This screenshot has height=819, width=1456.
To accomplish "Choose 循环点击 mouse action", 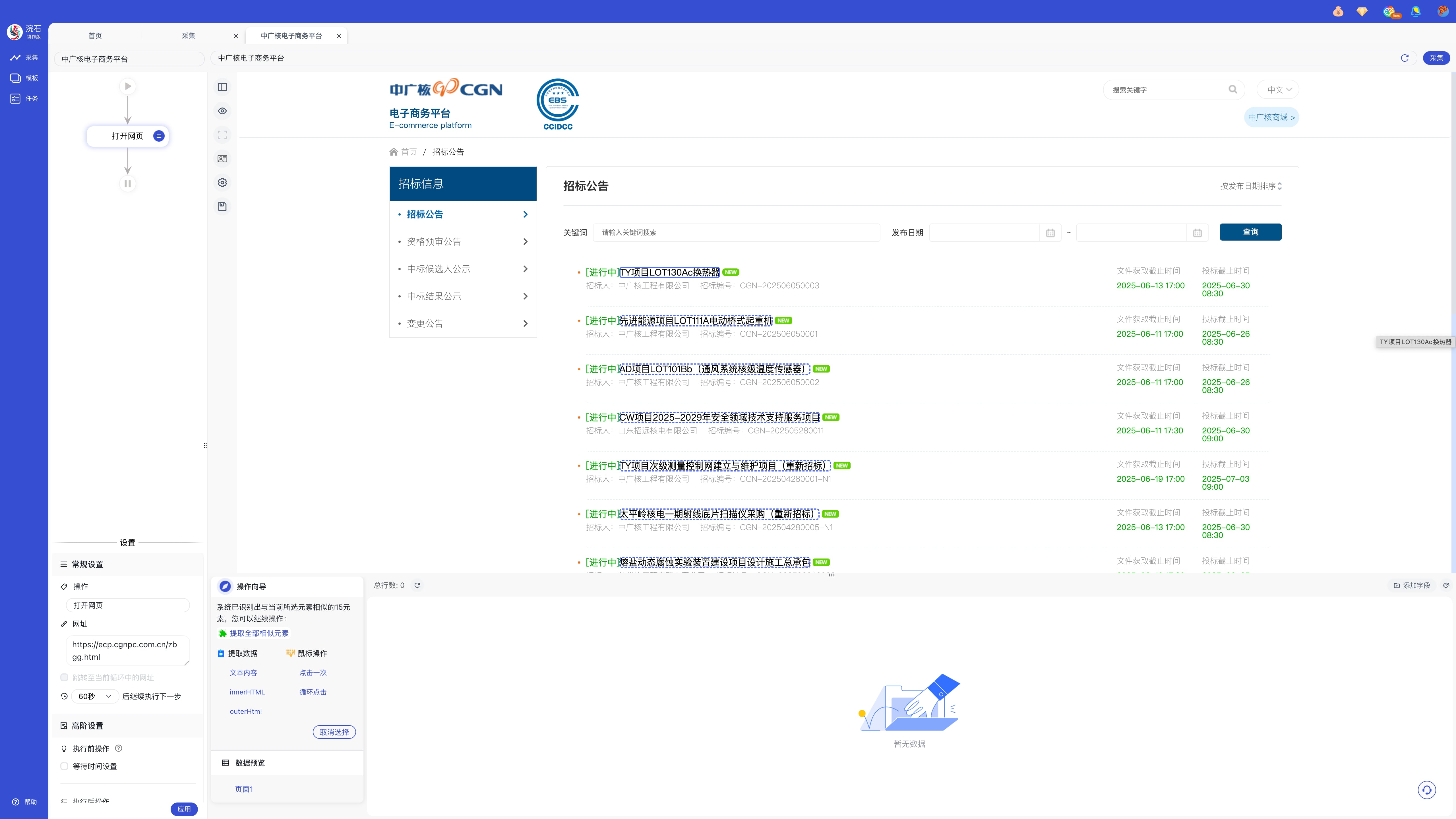I will 313,692.
